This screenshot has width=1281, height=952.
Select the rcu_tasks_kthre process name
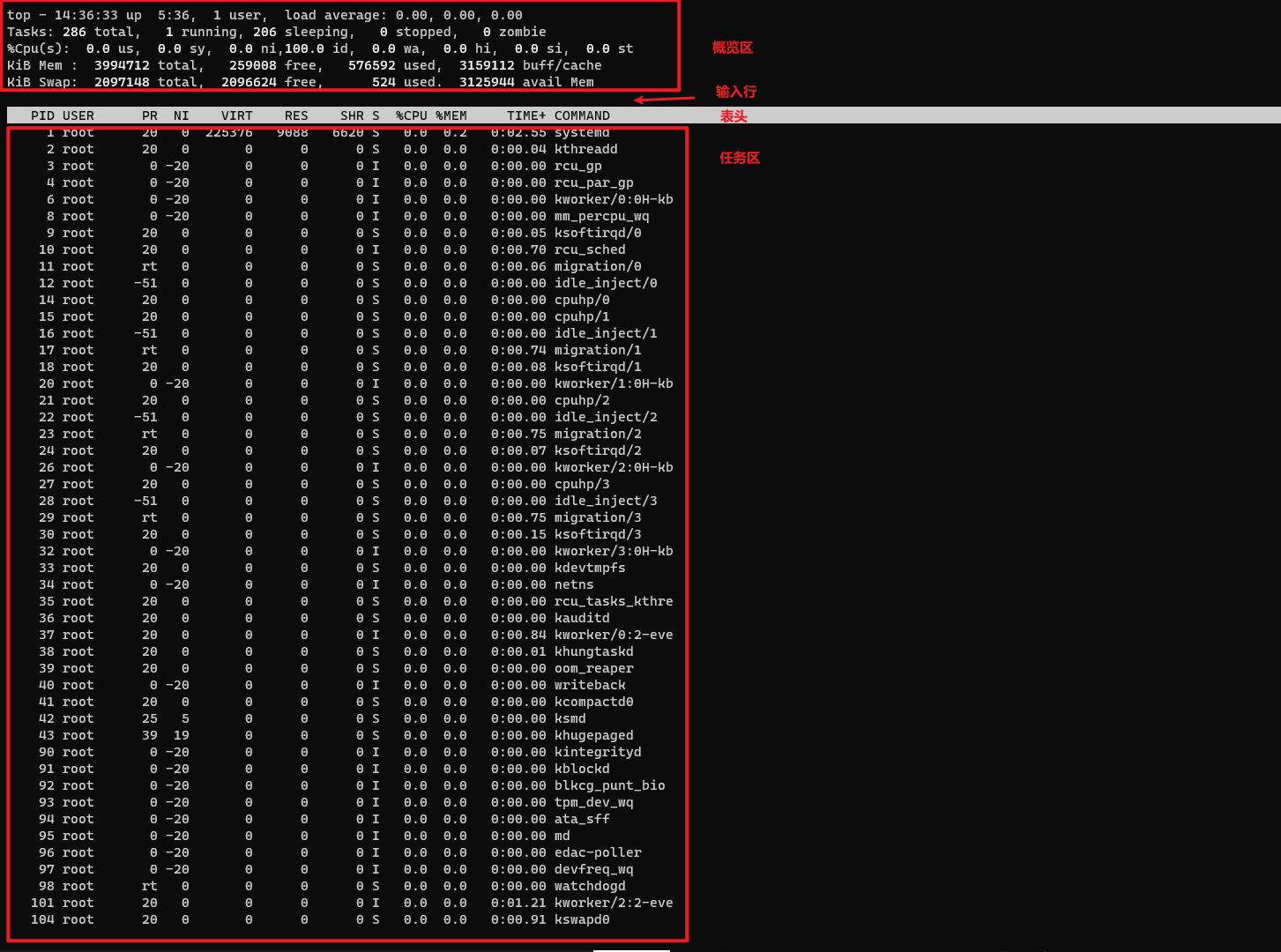click(614, 601)
